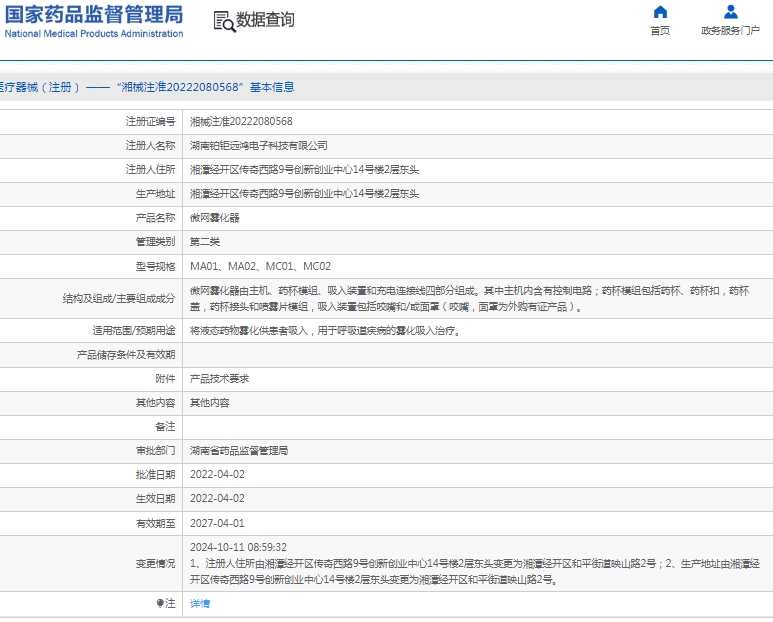This screenshot has height=622, width=773.
Task: Click management category value 第二类
Action: pyautogui.click(x=205, y=242)
